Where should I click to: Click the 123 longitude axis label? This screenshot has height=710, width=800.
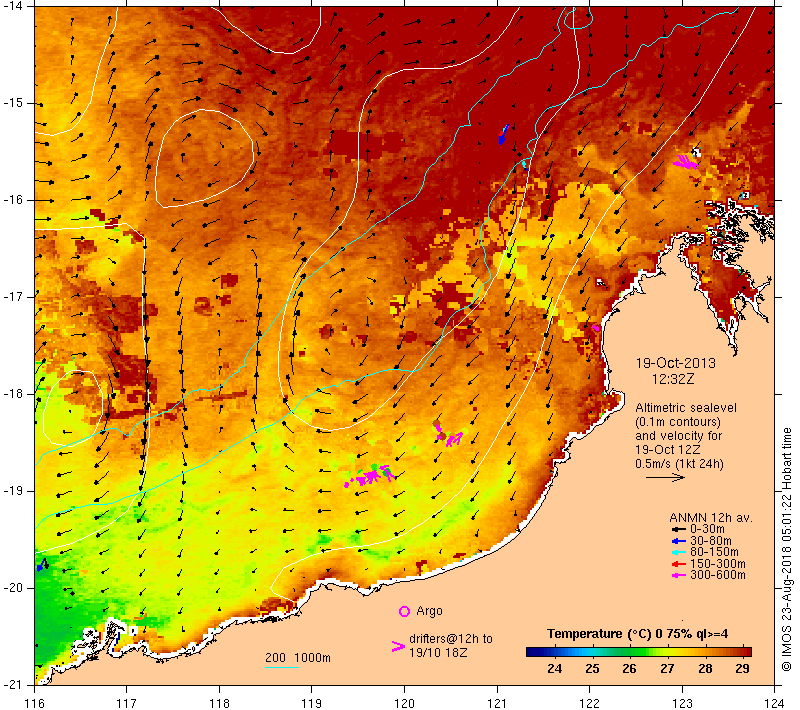point(682,703)
